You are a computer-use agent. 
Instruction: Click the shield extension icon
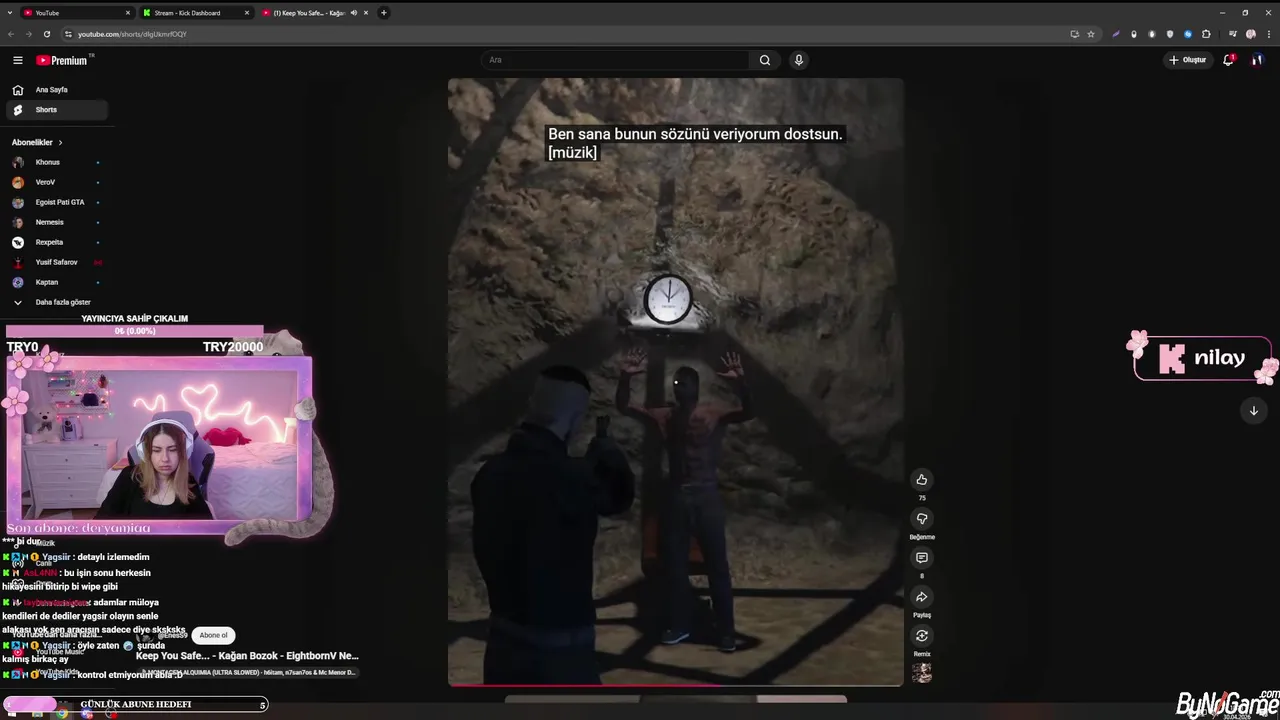(1170, 34)
